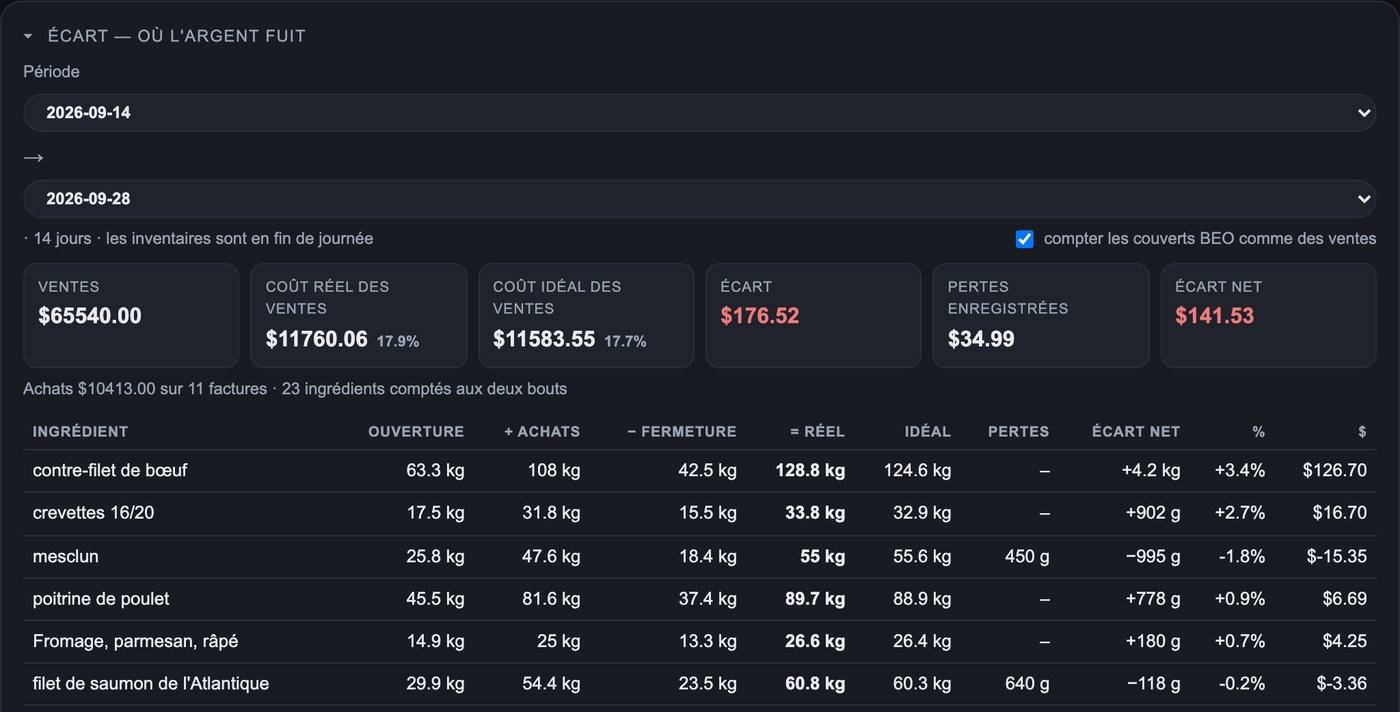Open the 2026-09-14 start date dropdown
The image size is (1400, 712).
700,113
